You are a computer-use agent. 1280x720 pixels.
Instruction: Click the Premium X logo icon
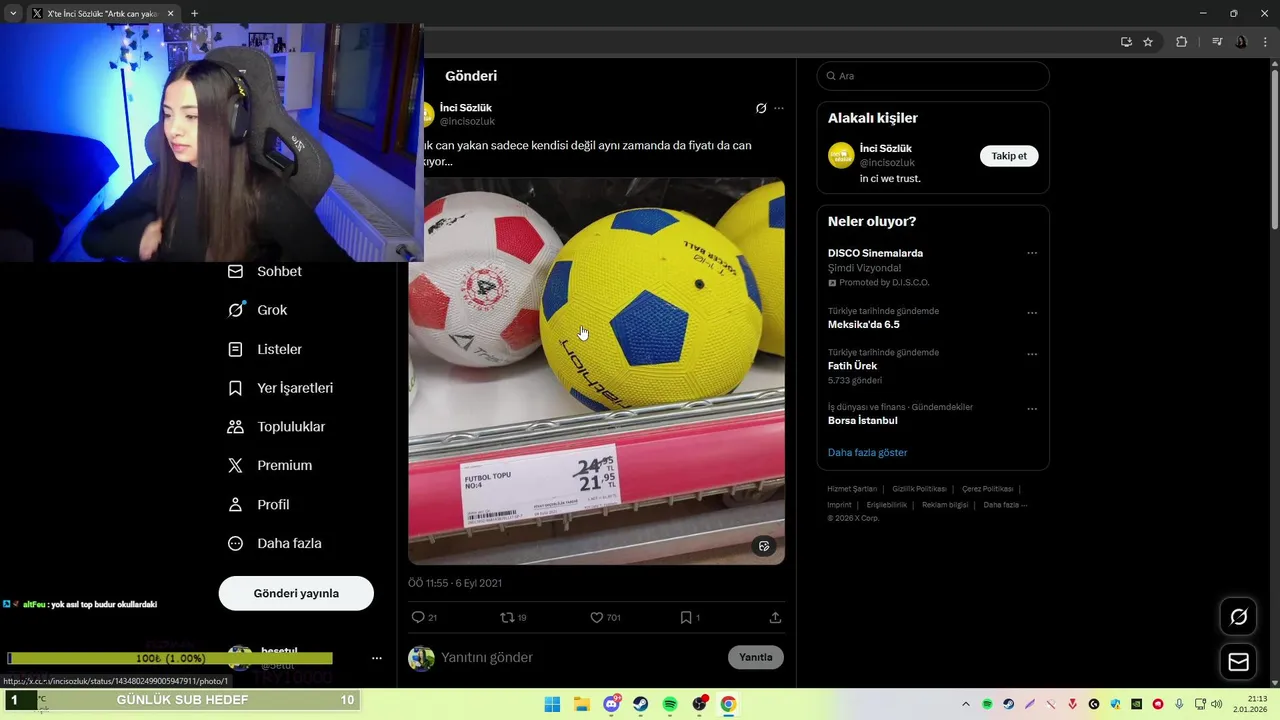(x=235, y=465)
